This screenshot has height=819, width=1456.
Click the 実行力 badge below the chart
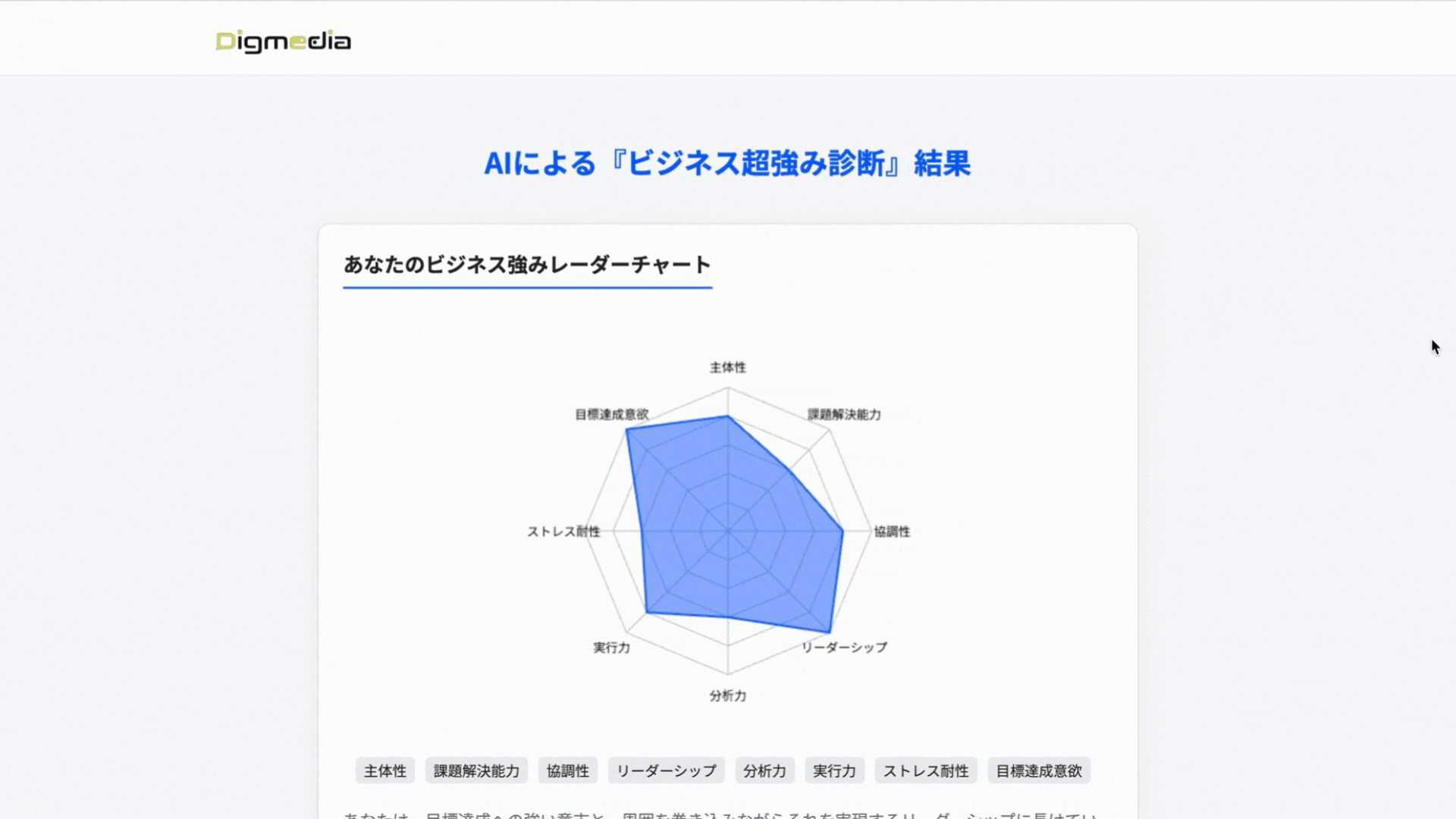click(x=834, y=770)
